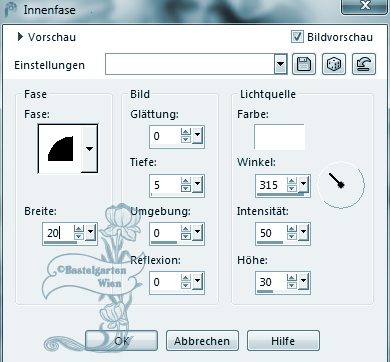Click the reset to default arrow icon

(x=364, y=64)
